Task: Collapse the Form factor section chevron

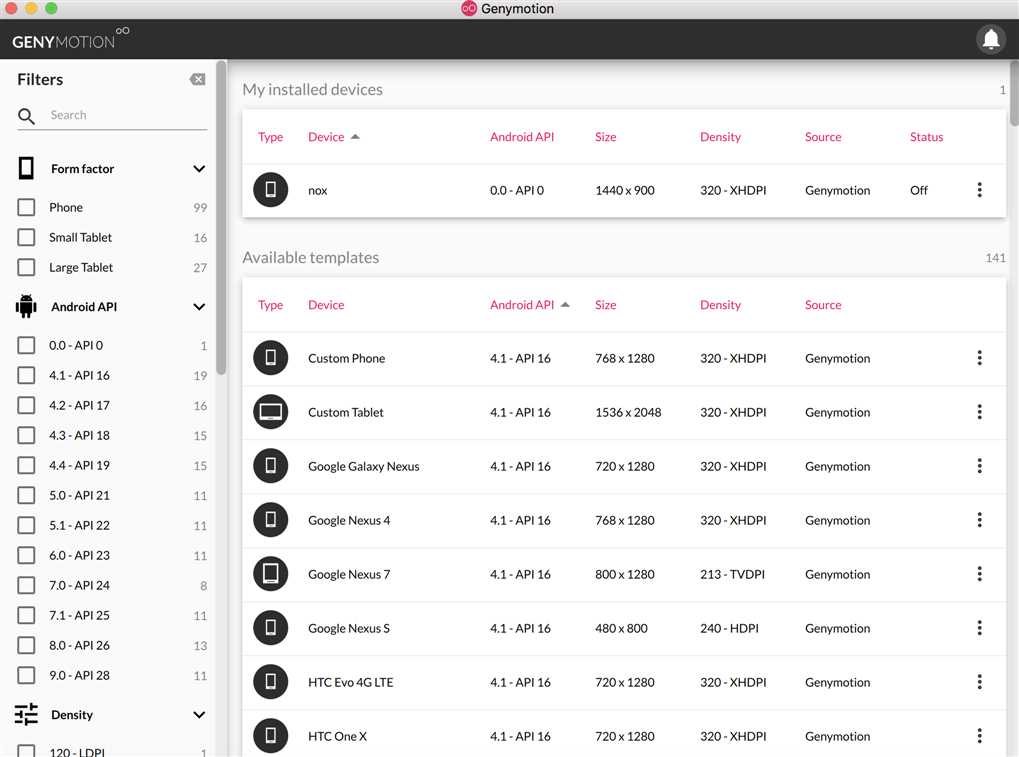Action: (199, 169)
